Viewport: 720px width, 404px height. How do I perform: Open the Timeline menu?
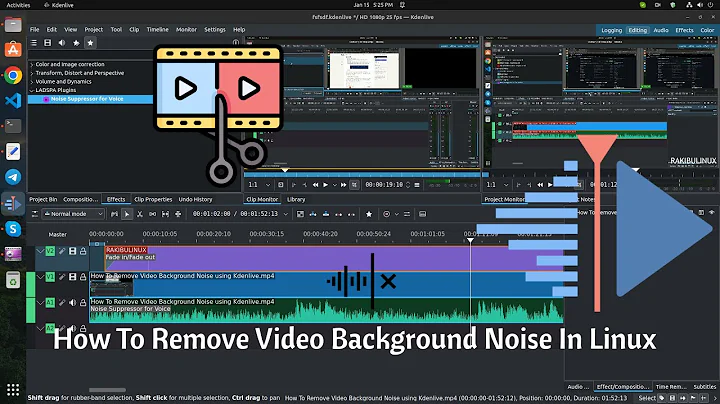point(158,29)
